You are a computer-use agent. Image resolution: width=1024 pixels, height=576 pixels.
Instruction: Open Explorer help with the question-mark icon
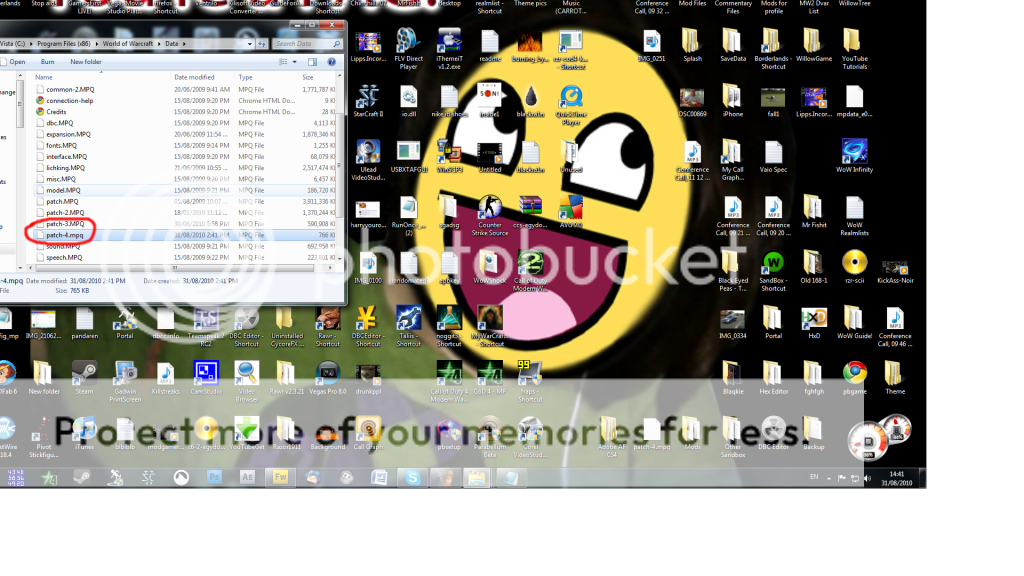[x=331, y=62]
